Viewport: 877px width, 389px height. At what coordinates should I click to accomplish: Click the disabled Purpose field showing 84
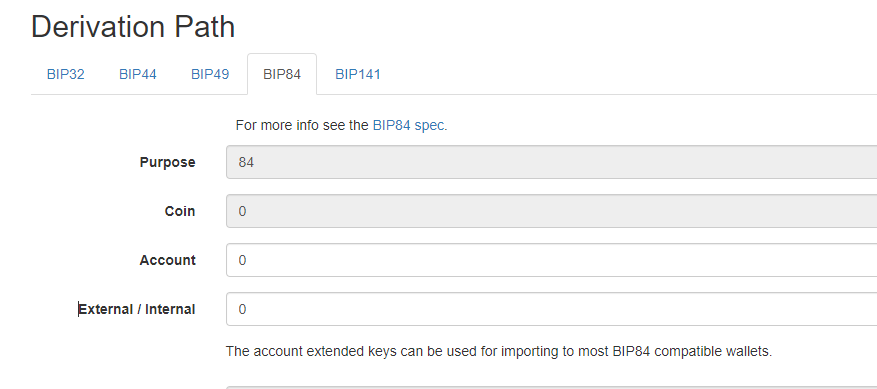(551, 162)
